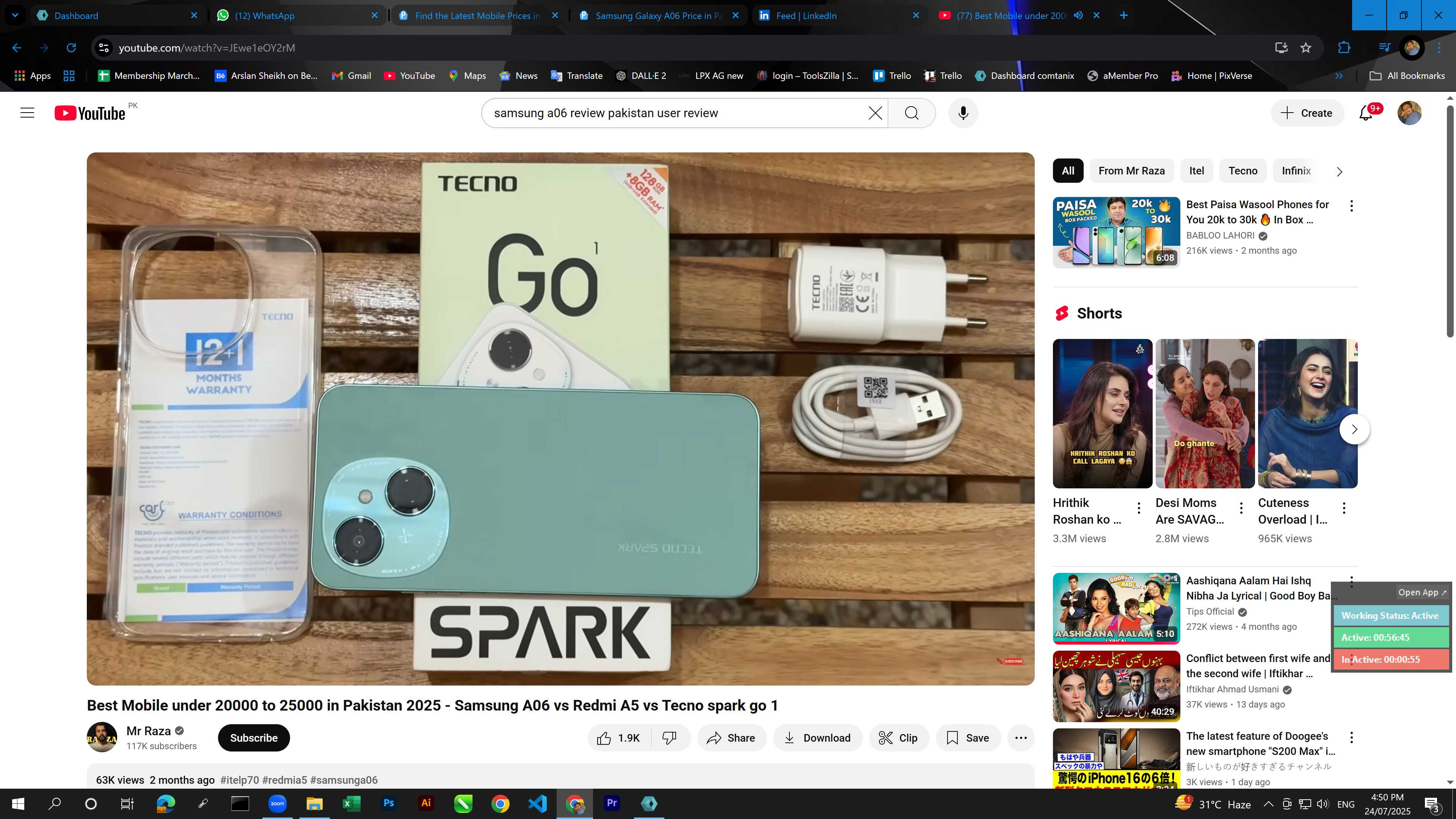
Task: Show hidden system tray icons
Action: point(1268,804)
